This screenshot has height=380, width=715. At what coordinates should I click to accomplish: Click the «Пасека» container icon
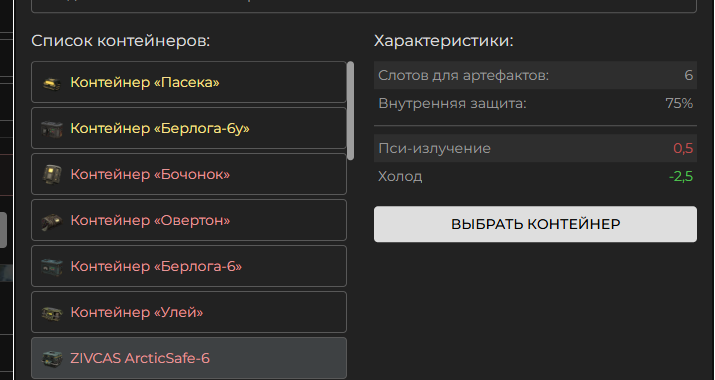tap(52, 83)
